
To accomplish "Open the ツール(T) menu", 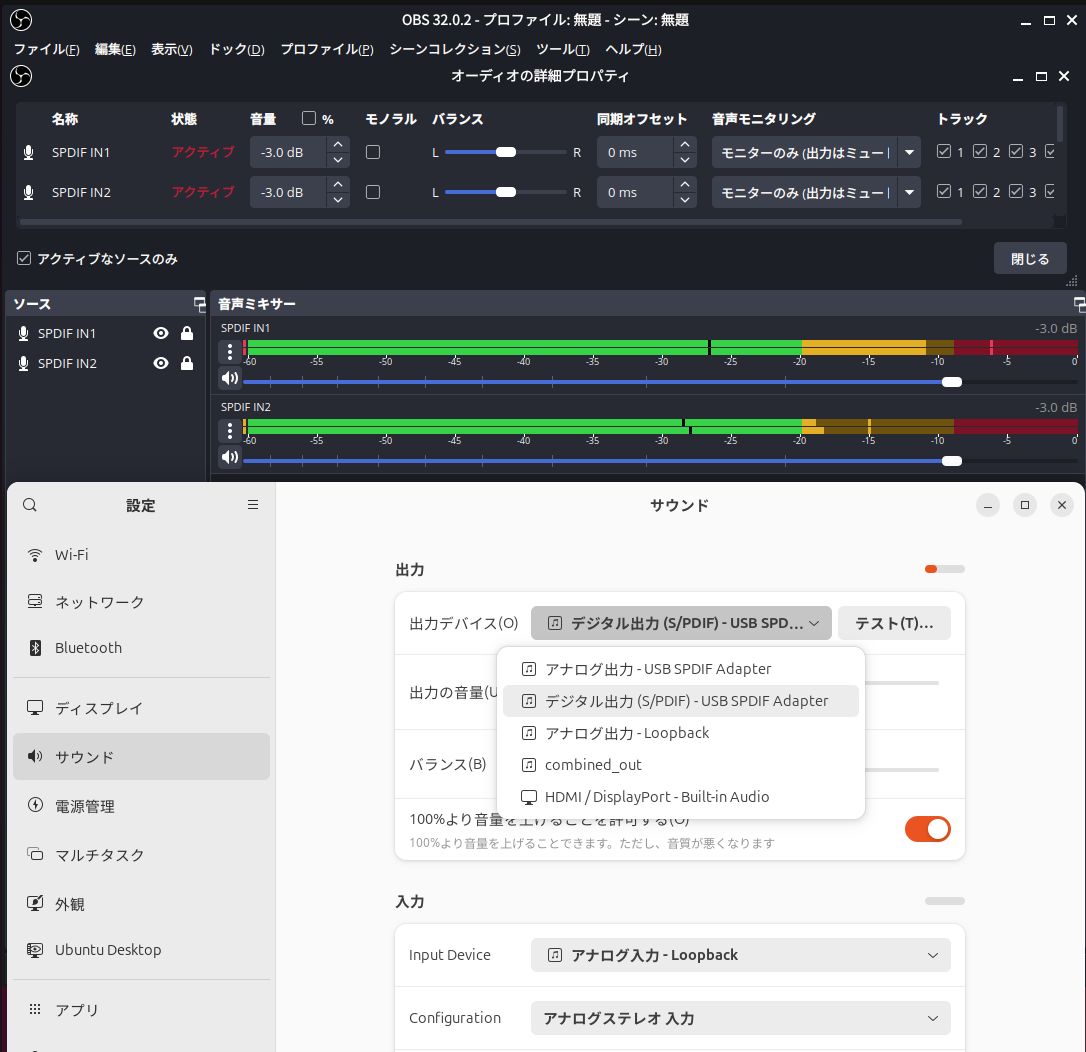I will point(562,49).
